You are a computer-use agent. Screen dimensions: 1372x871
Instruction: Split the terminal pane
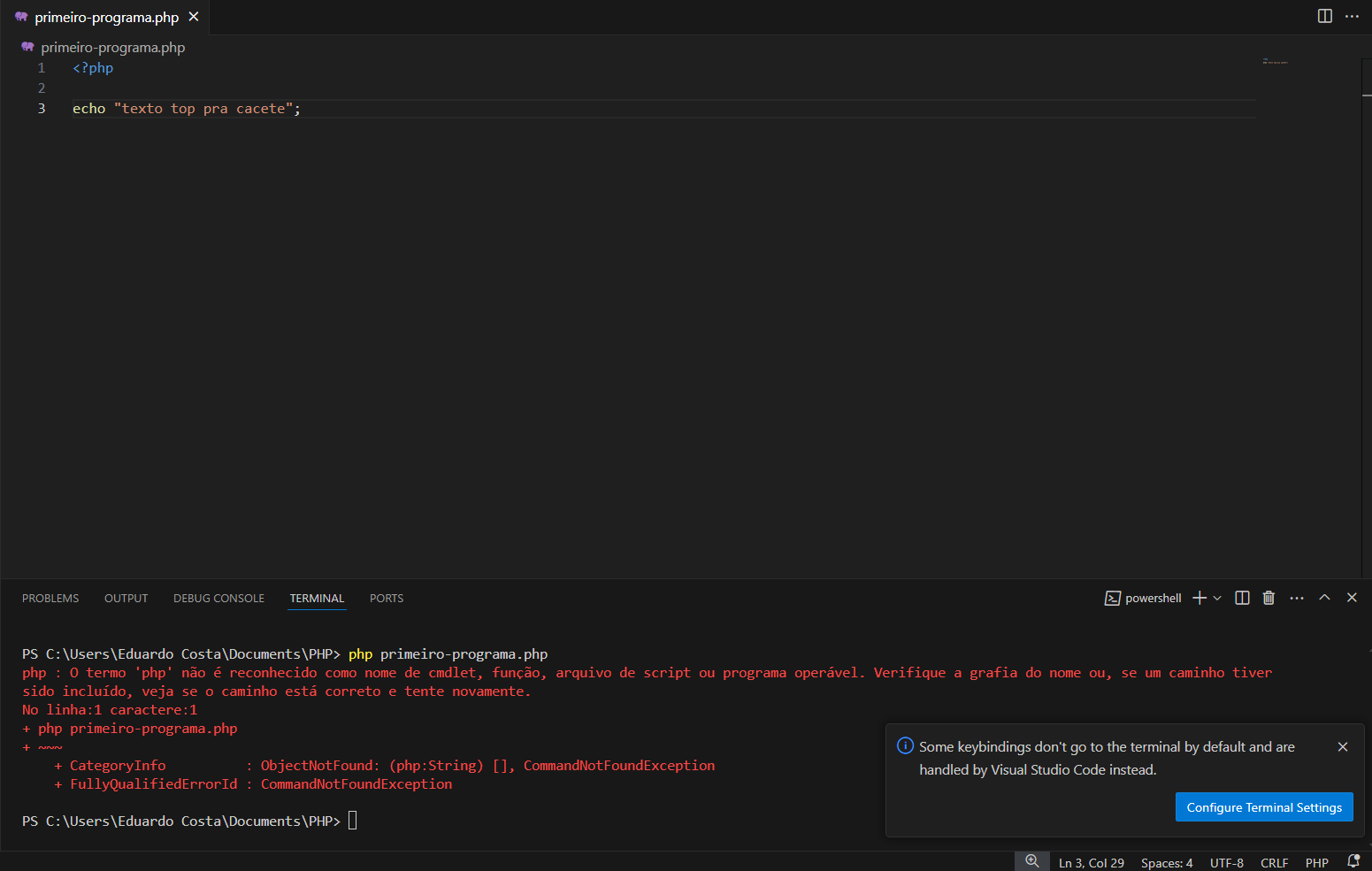coord(1242,598)
